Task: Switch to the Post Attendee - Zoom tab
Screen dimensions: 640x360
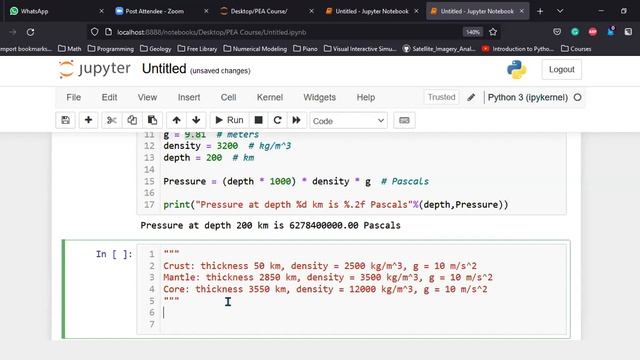Action: coord(161,11)
